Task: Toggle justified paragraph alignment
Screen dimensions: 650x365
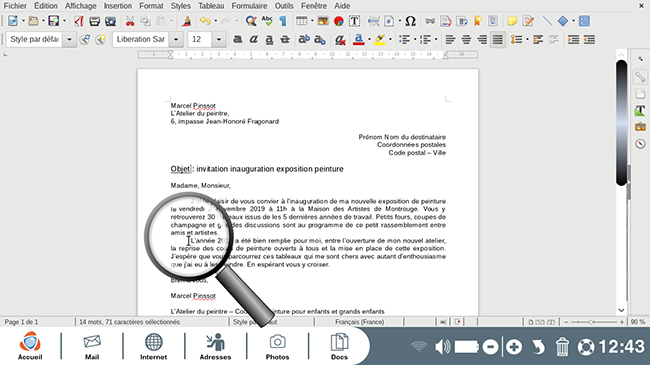Action: click(497, 39)
